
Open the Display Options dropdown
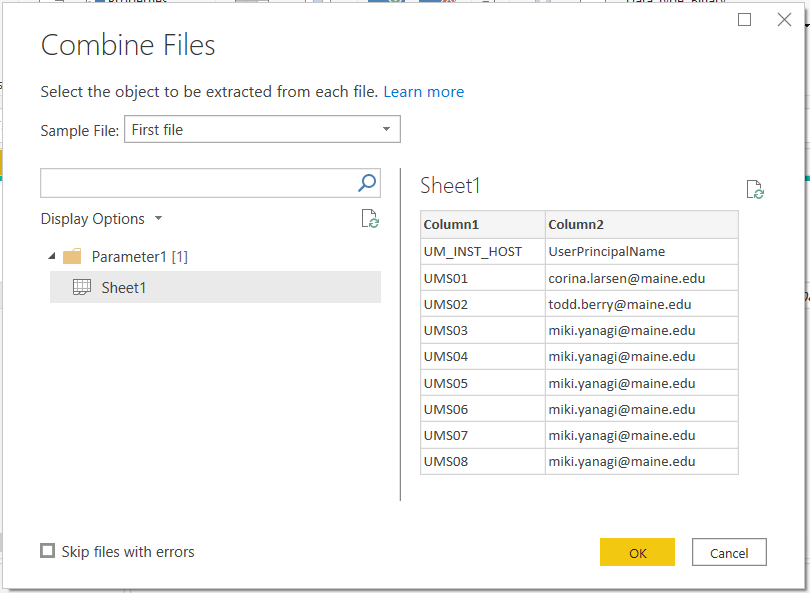(x=102, y=219)
